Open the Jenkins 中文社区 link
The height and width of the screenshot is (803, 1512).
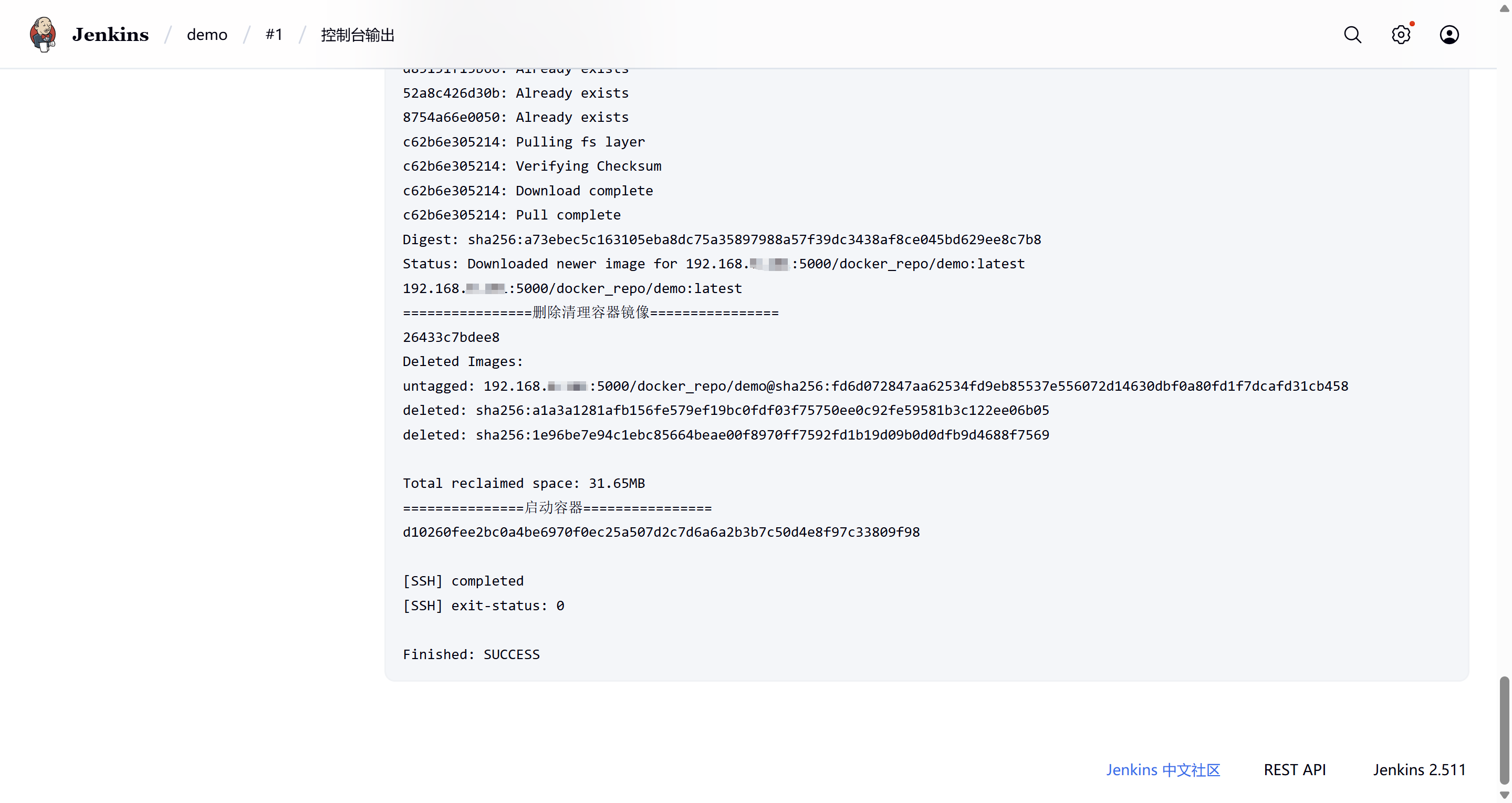point(1163,769)
